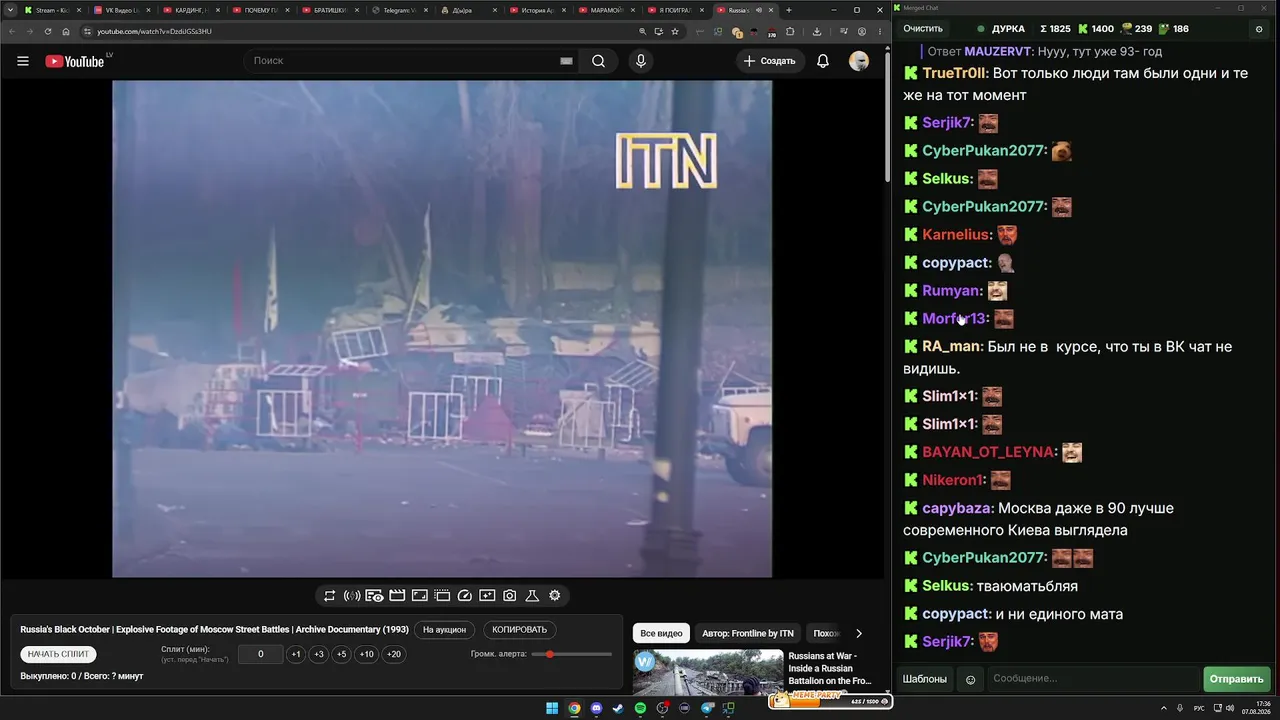Start voice search with microphone icon

[641, 61]
